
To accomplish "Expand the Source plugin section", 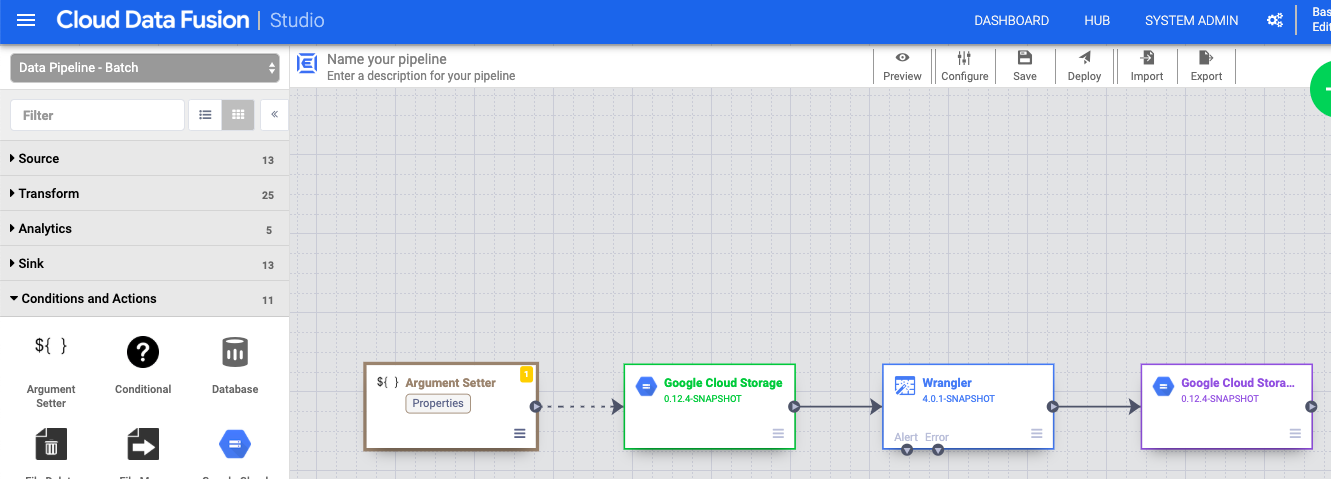I will pos(39,159).
